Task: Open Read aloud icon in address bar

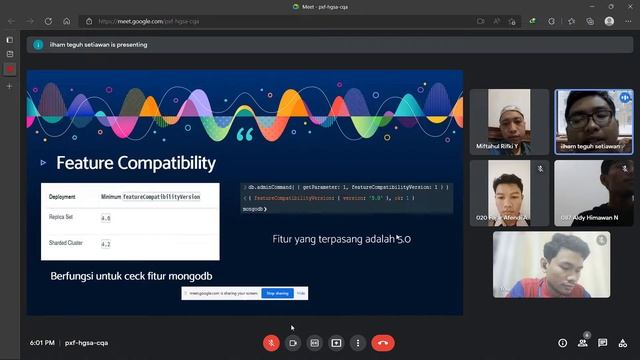Action: click(496, 21)
